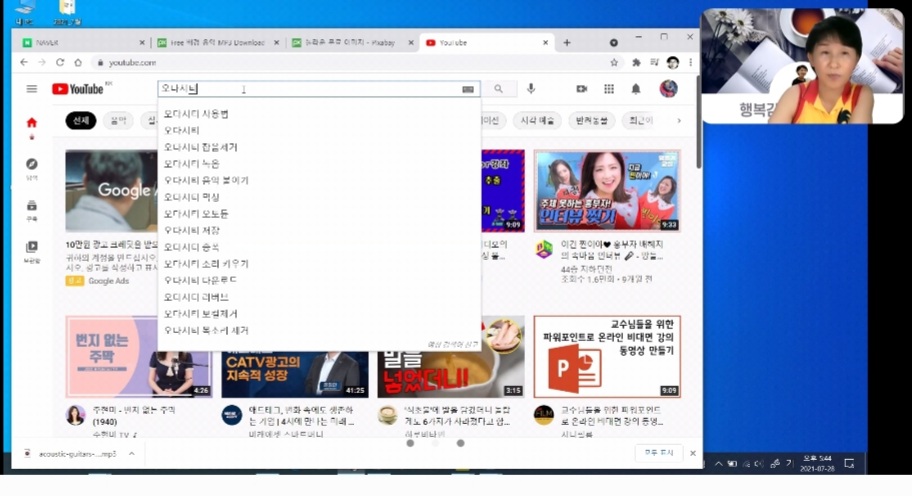This screenshot has height=496, width=912.
Task: Click inside the YouTube search input field
Action: click(320, 89)
